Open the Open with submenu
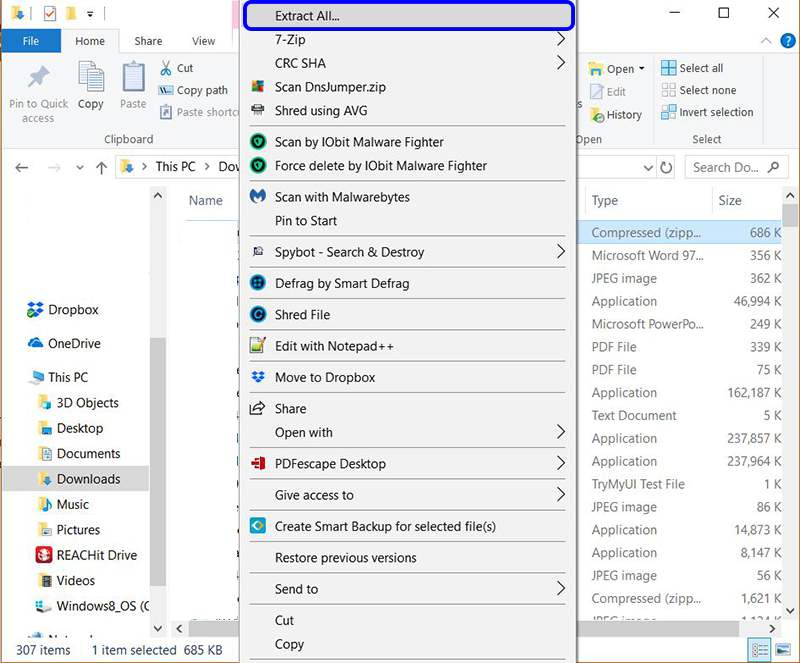 pos(561,433)
